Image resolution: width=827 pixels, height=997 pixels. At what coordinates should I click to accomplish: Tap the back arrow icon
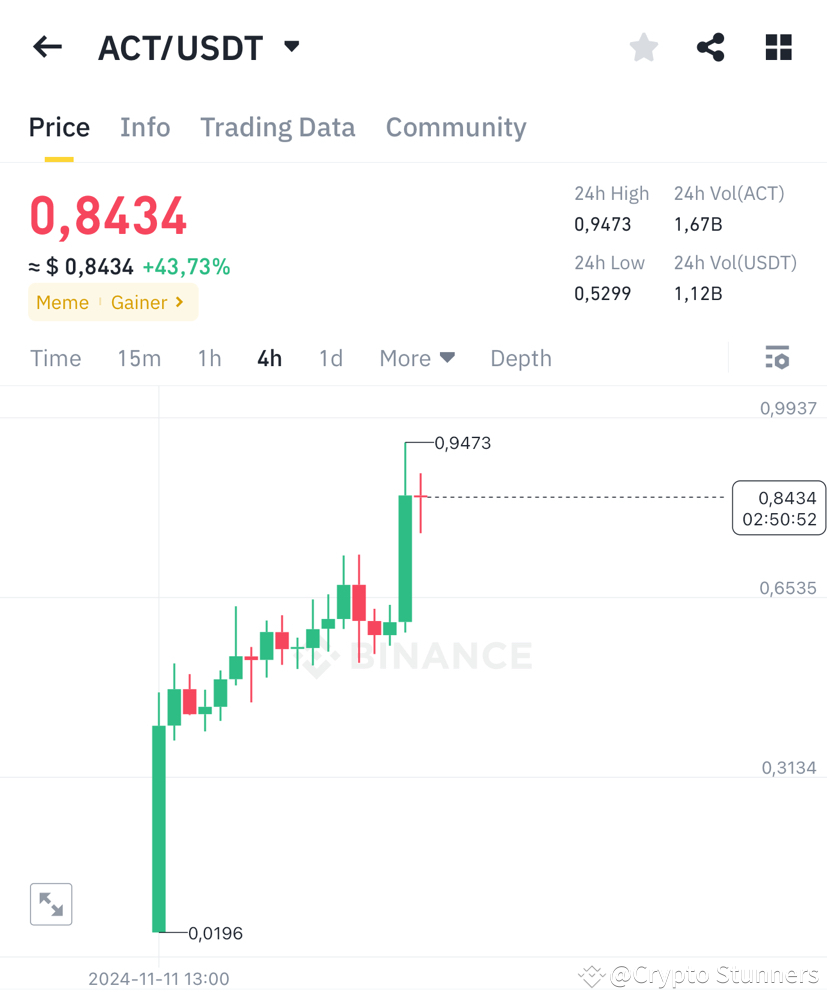coord(47,46)
